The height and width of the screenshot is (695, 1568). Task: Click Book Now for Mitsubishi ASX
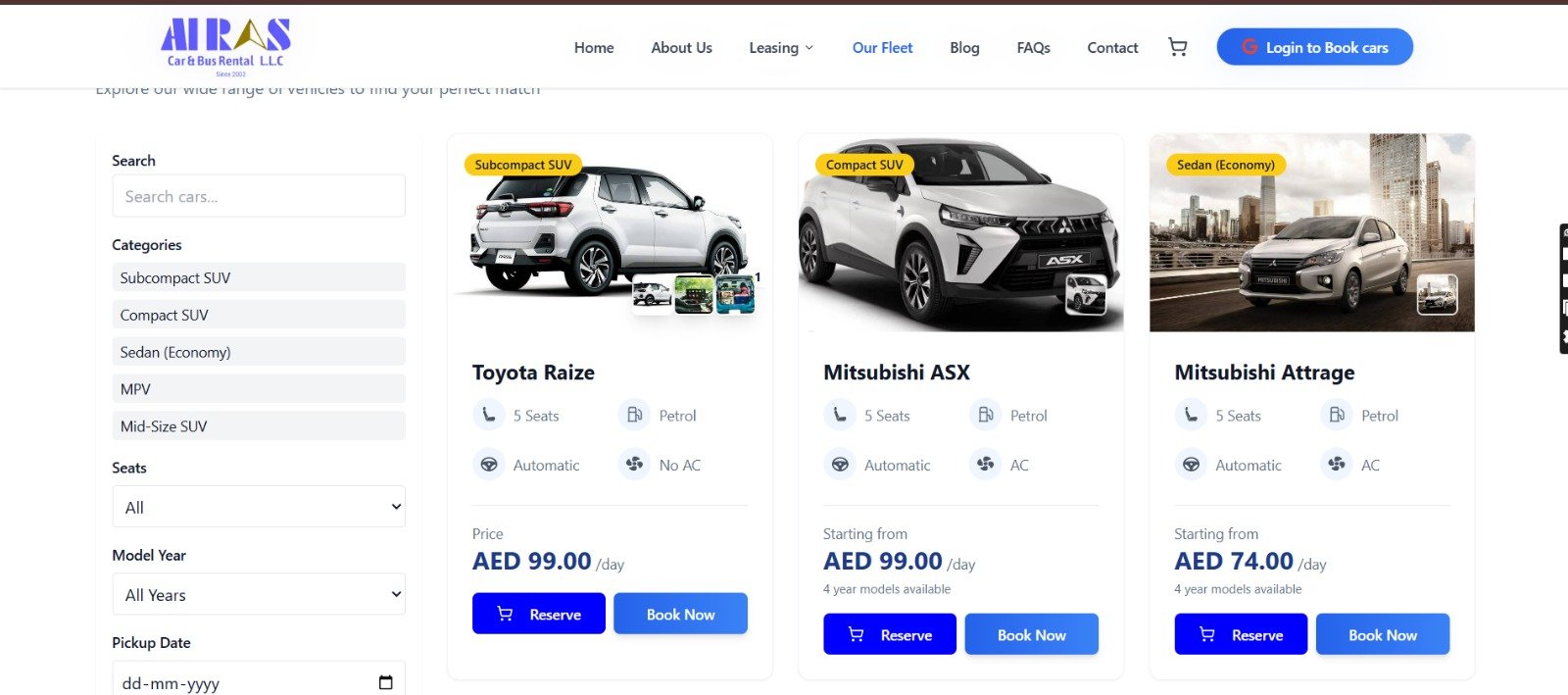click(1031, 634)
